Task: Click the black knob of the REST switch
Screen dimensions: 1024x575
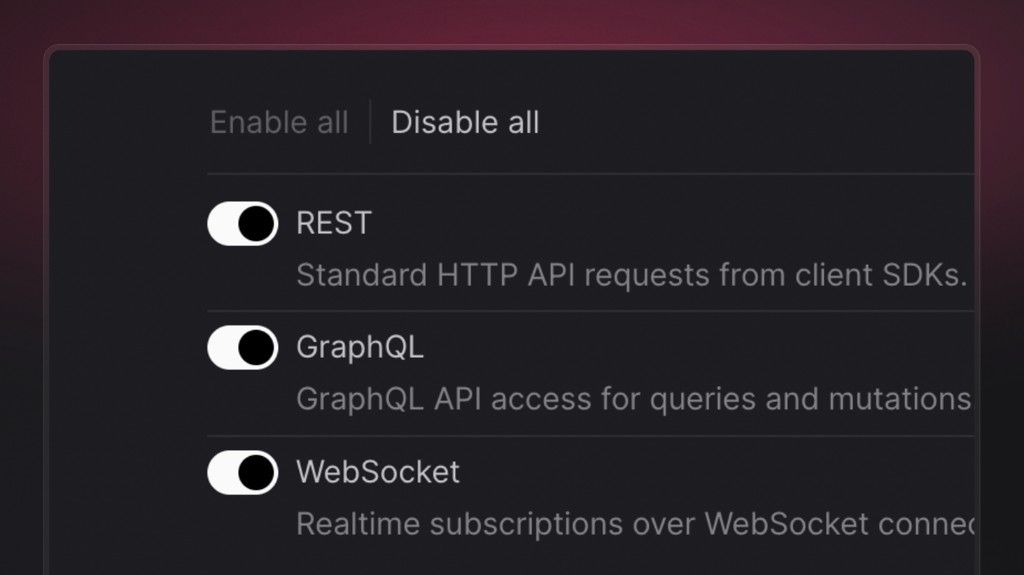Action: 258,223
